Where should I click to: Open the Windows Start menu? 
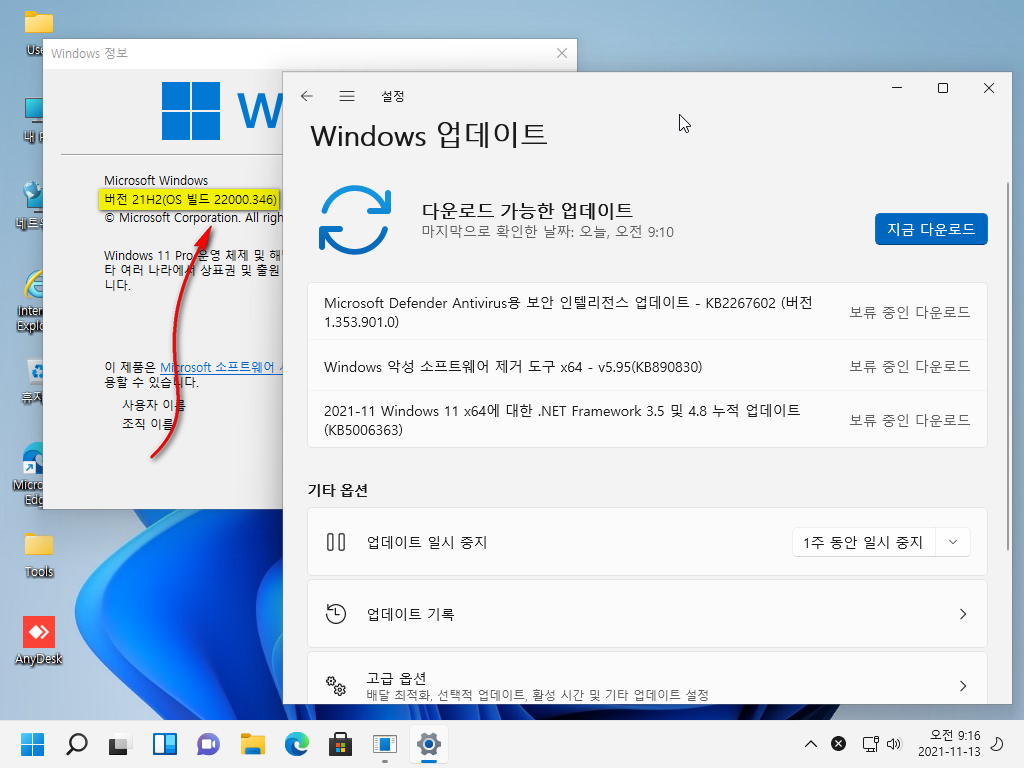32,744
